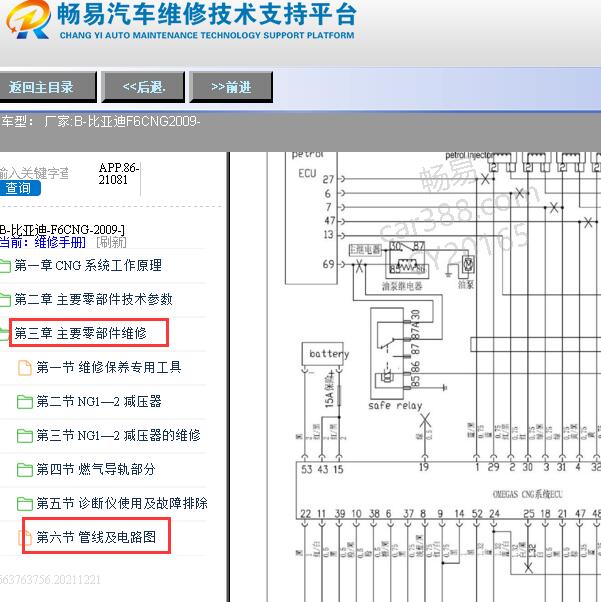The image size is (601, 602).
Task: Click the 刷新 refresh link
Action: point(111,242)
